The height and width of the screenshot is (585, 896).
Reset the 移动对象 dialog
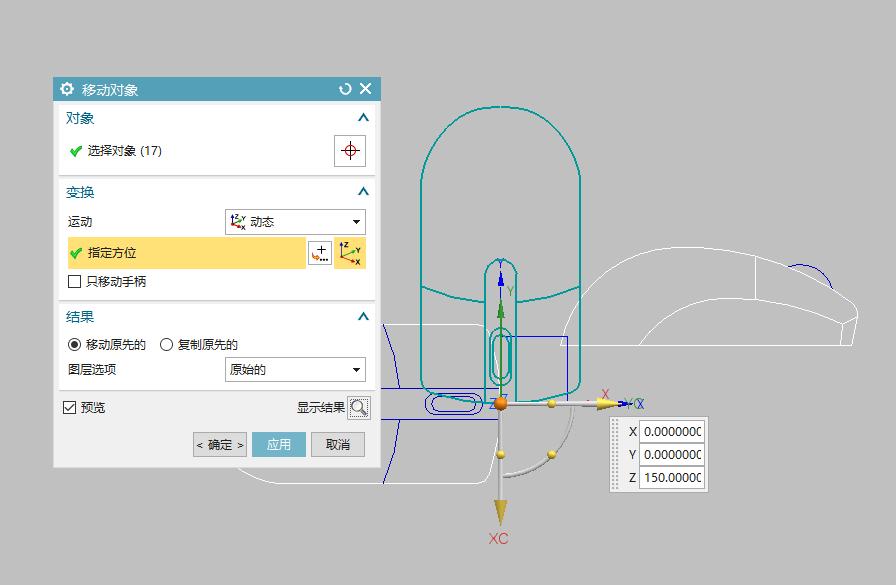345,88
